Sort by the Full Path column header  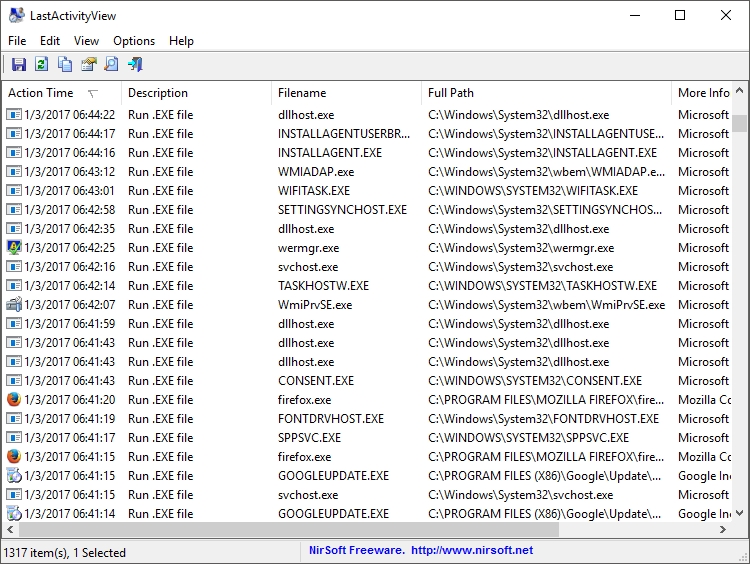pos(546,93)
